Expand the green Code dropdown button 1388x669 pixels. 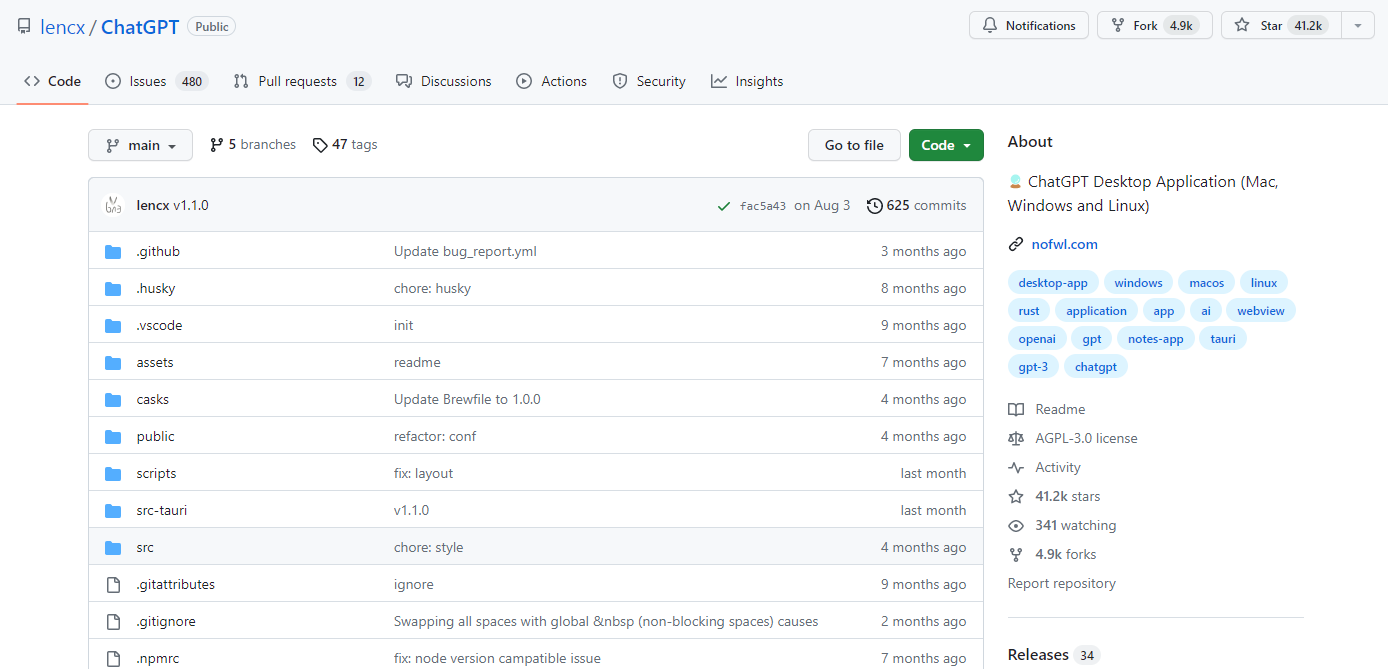[946, 145]
